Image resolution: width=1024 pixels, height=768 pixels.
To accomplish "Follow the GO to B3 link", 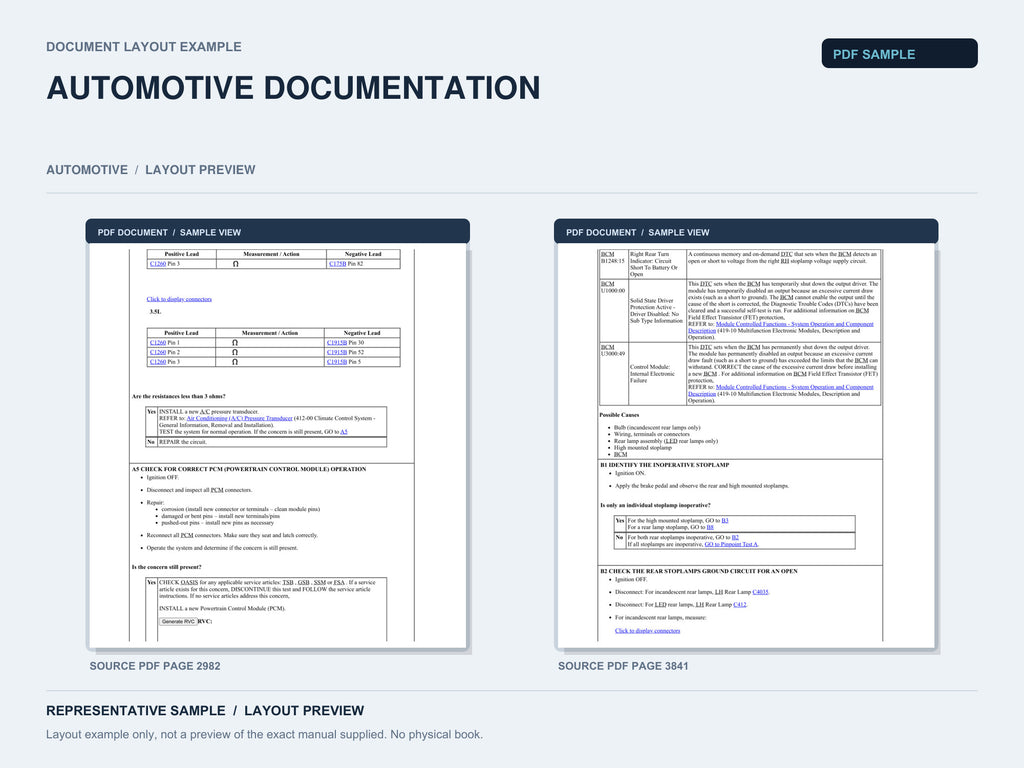I will (x=725, y=520).
